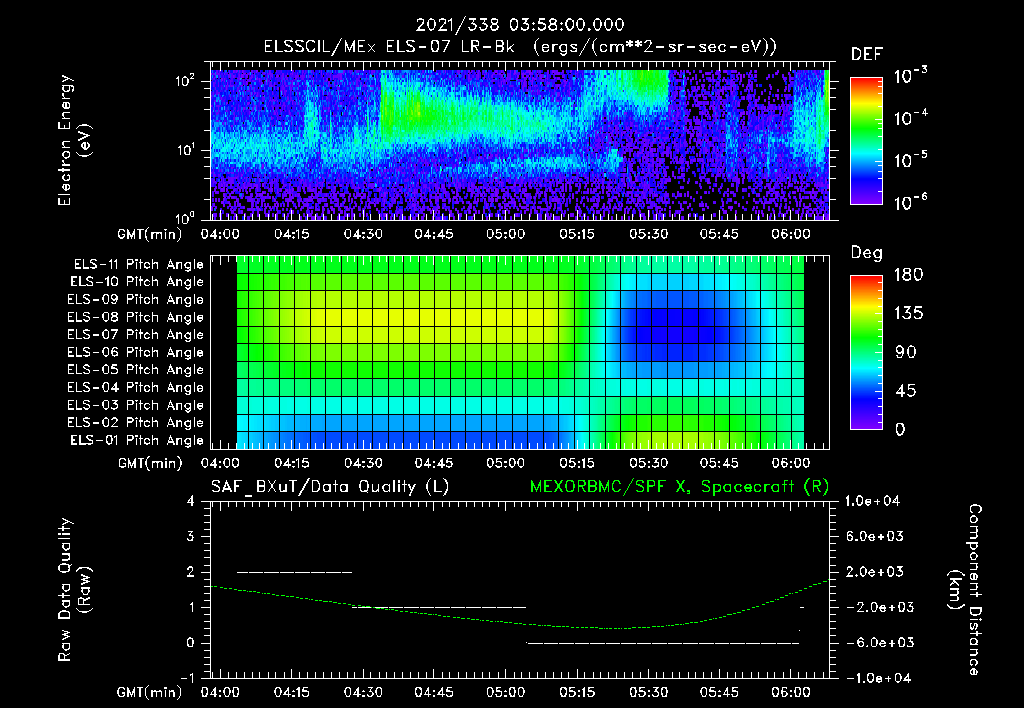Image resolution: width=1024 pixels, height=708 pixels.
Task: Click the '04:30' tick label under the spectrogram
Action: coord(363,234)
